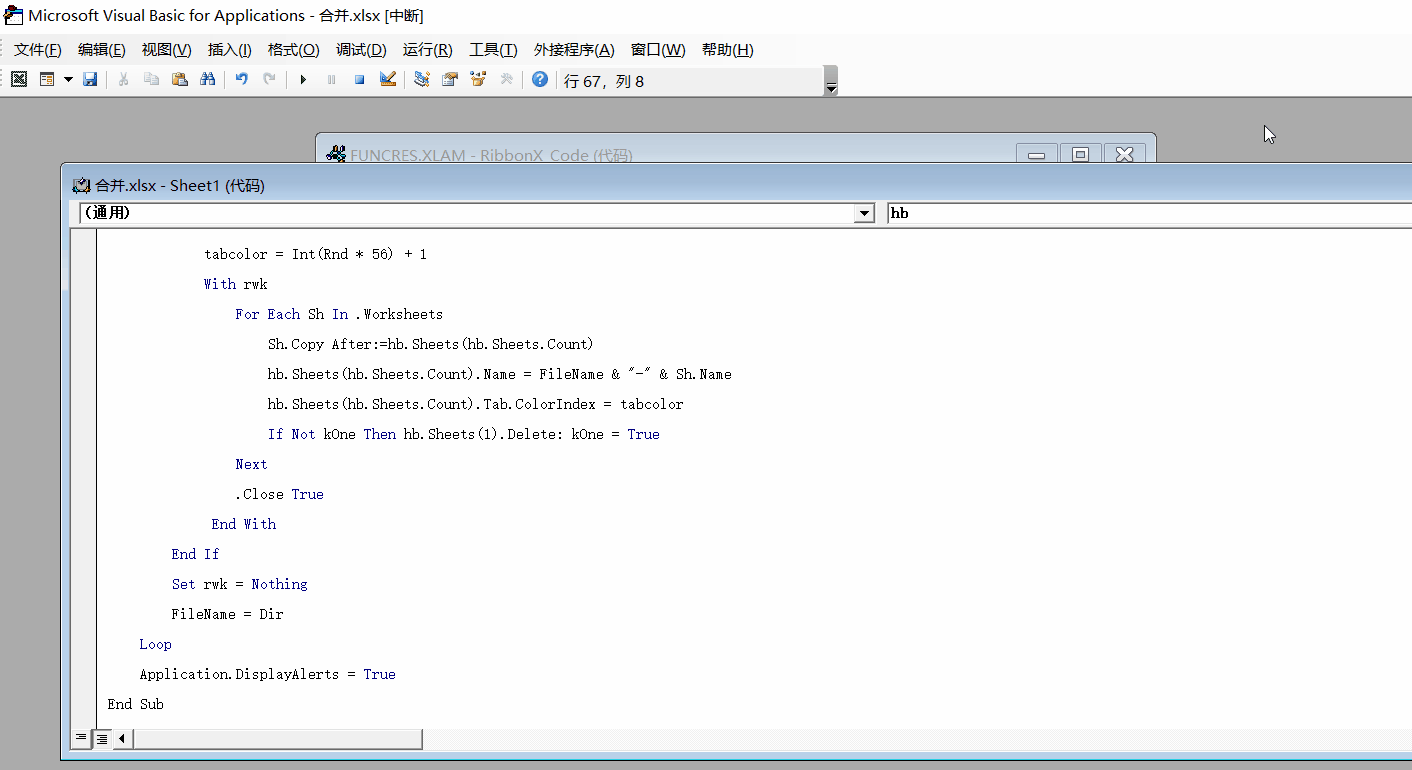Run the macro with the play icon

[x=303, y=79]
